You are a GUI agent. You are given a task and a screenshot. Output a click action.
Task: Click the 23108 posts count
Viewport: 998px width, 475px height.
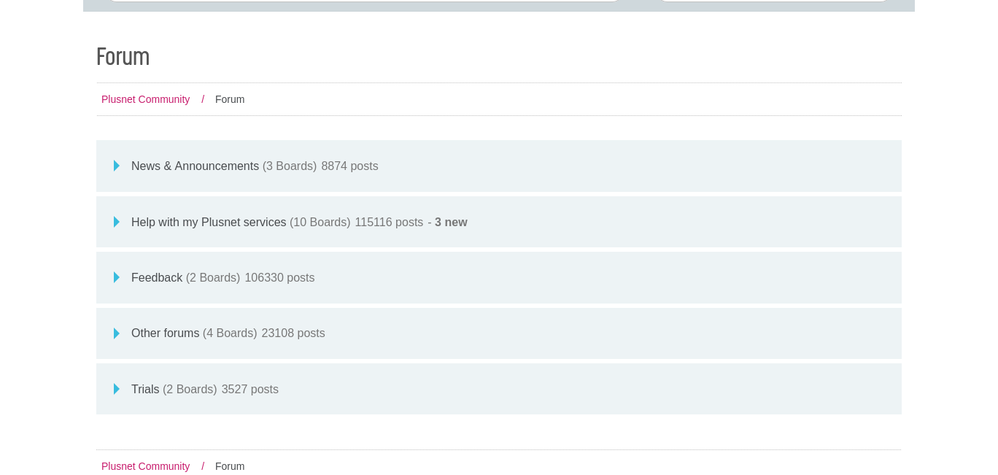pyautogui.click(x=293, y=334)
